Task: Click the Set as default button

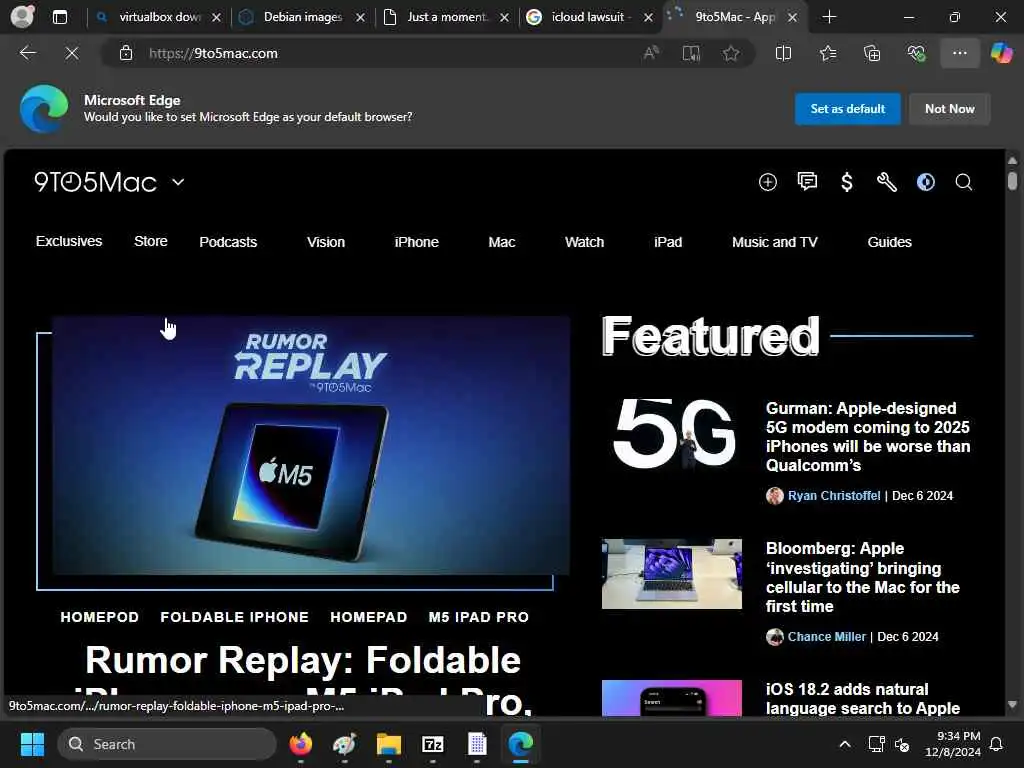Action: 848,108
